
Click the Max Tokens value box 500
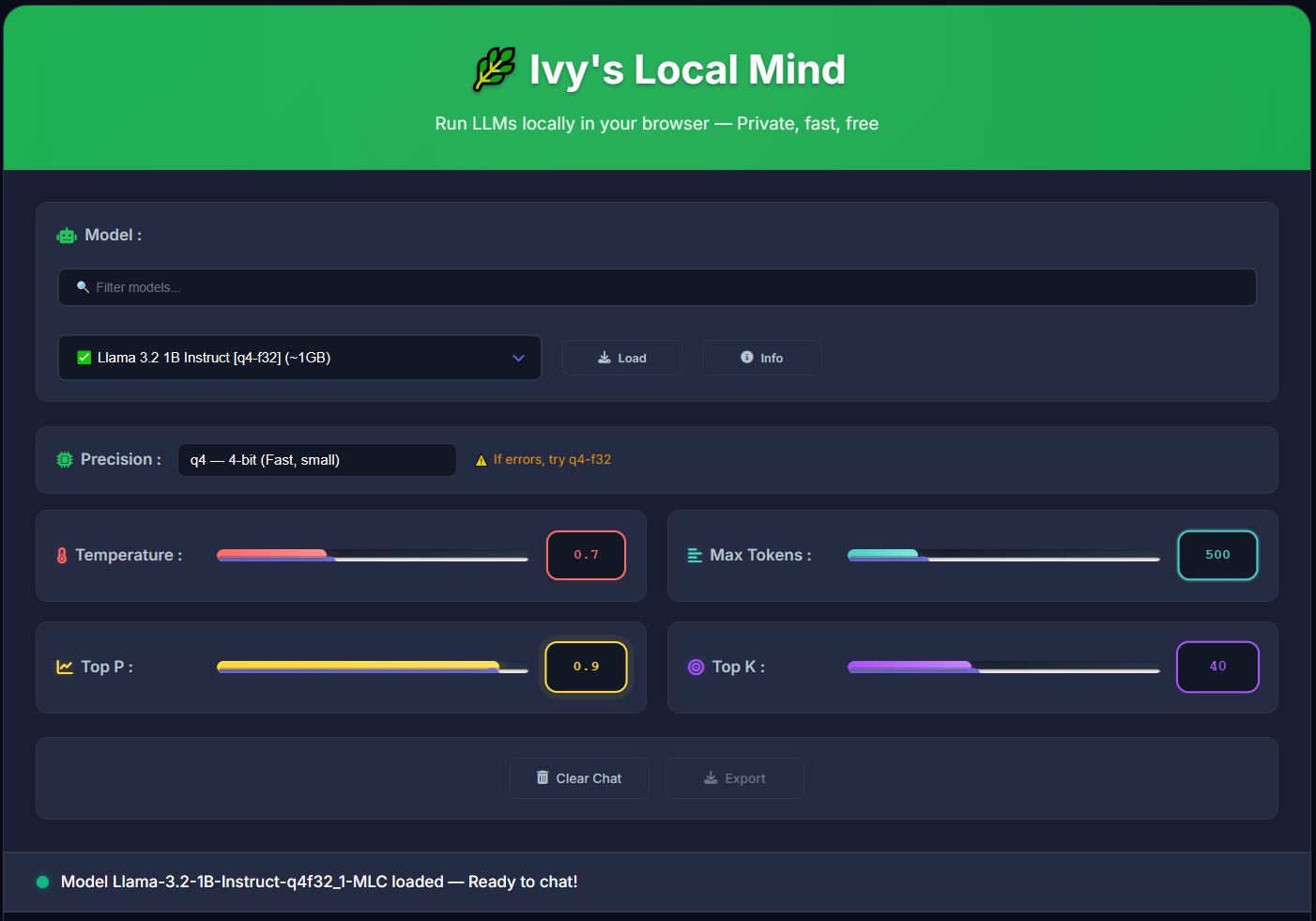tap(1217, 555)
